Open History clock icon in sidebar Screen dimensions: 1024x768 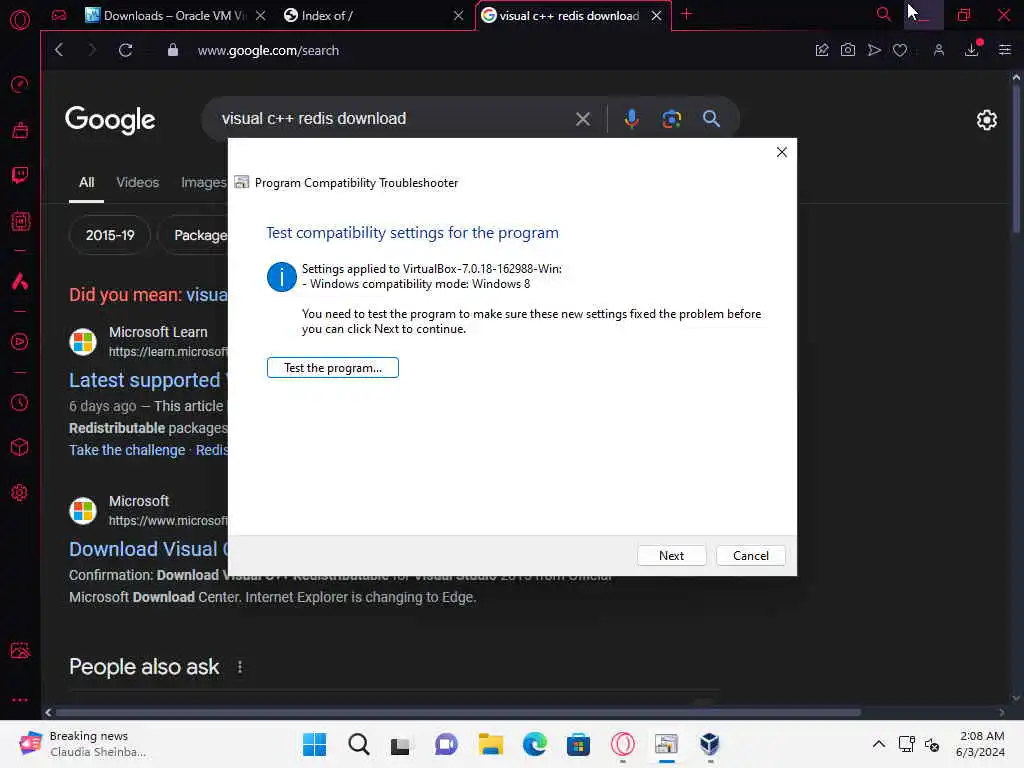20,402
